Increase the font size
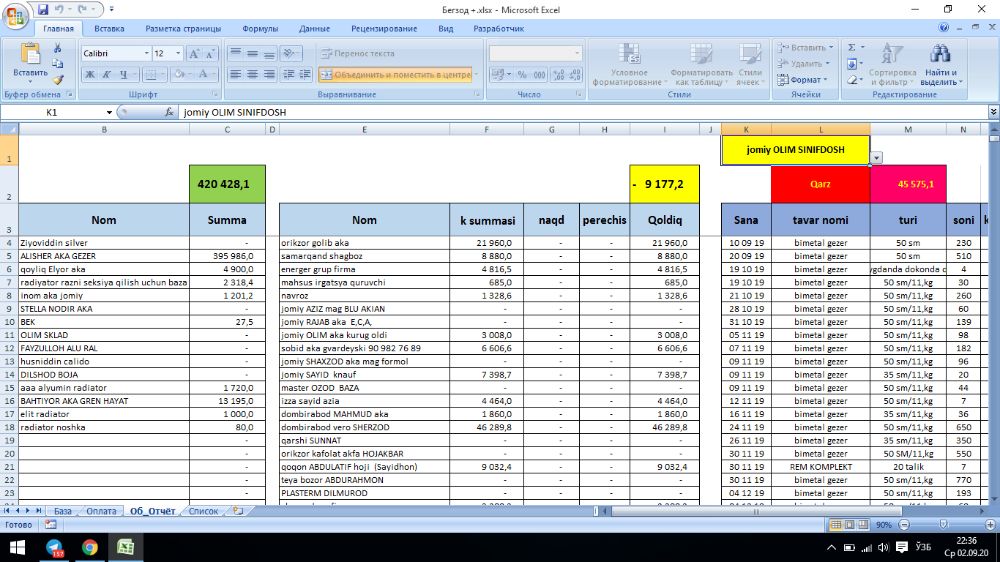The image size is (1000, 562). 195,54
